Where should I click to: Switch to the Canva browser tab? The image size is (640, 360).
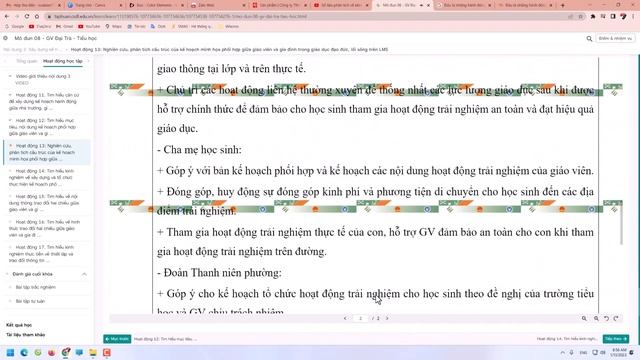click(x=95, y=5)
